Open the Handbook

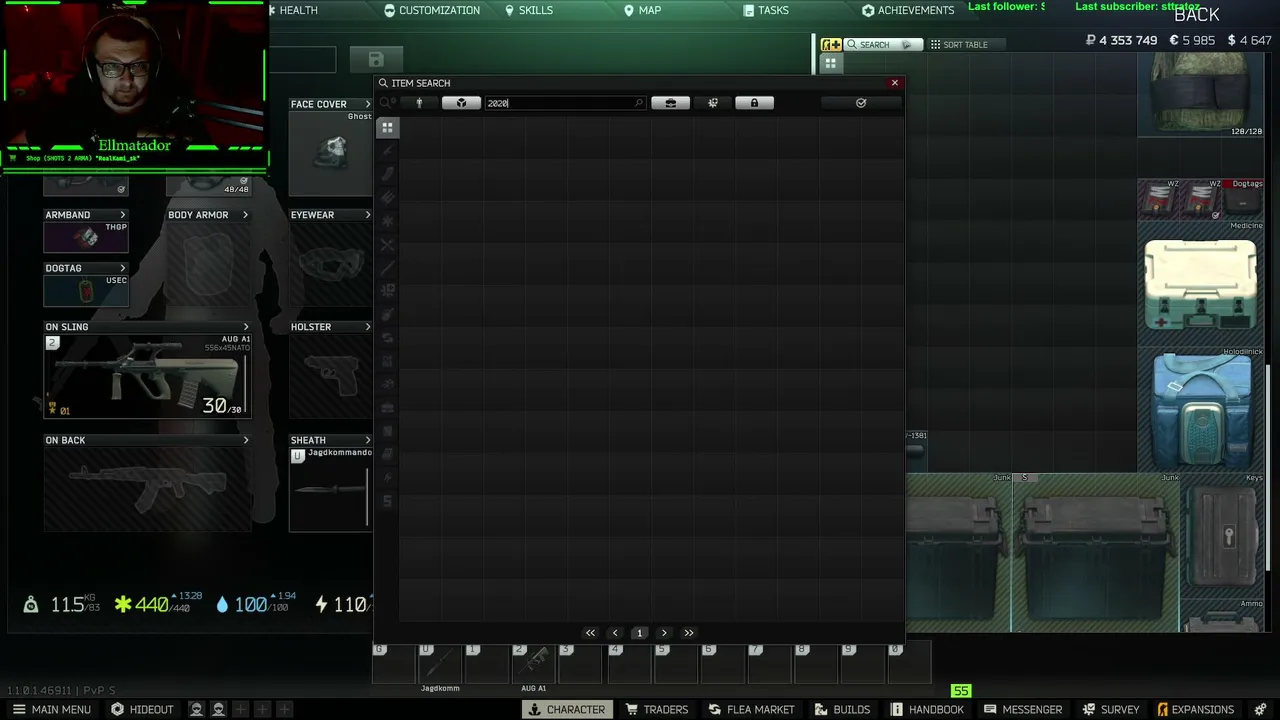point(927,709)
